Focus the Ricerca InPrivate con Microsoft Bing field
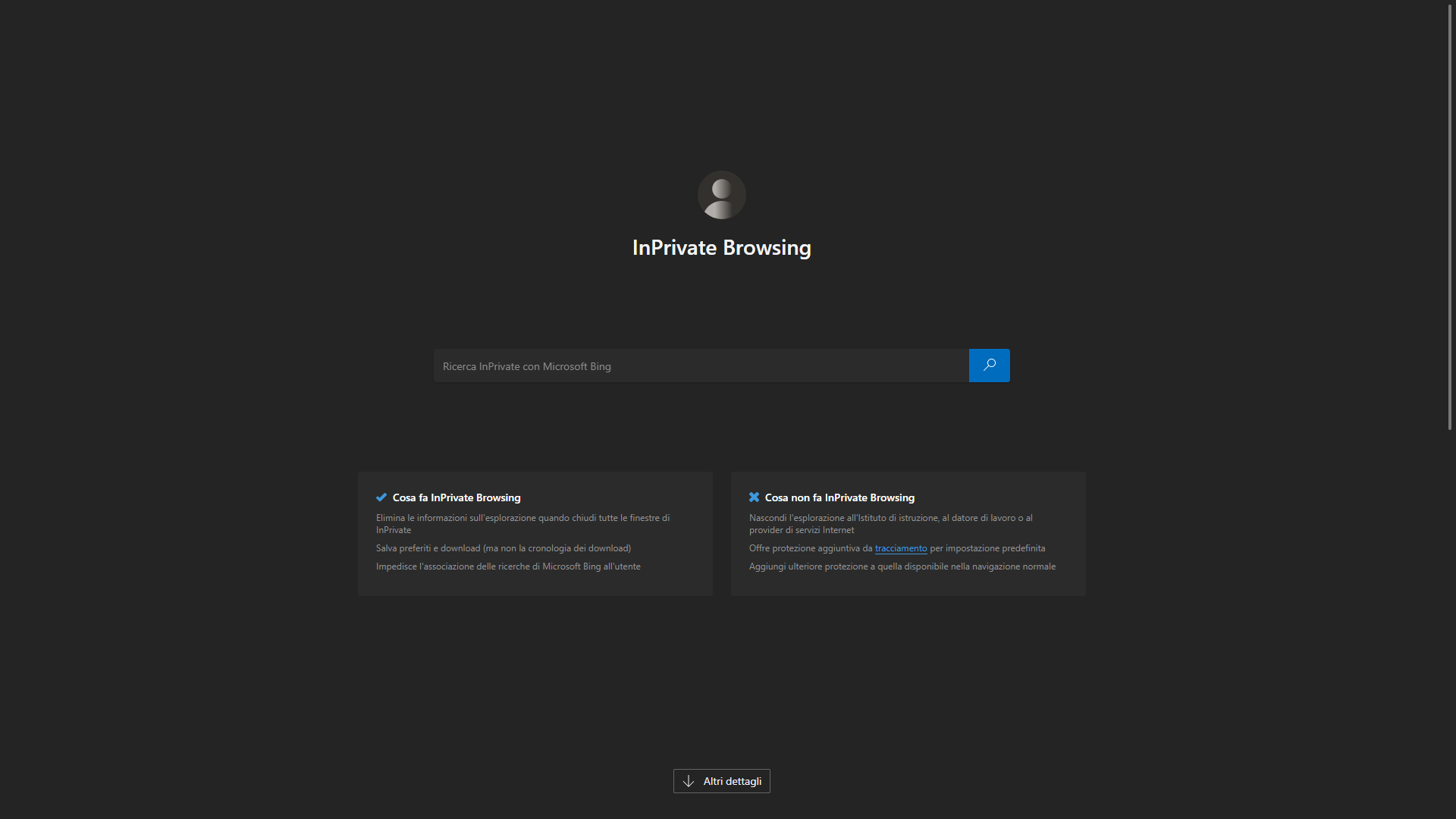This screenshot has width=1456, height=819. 701,366
